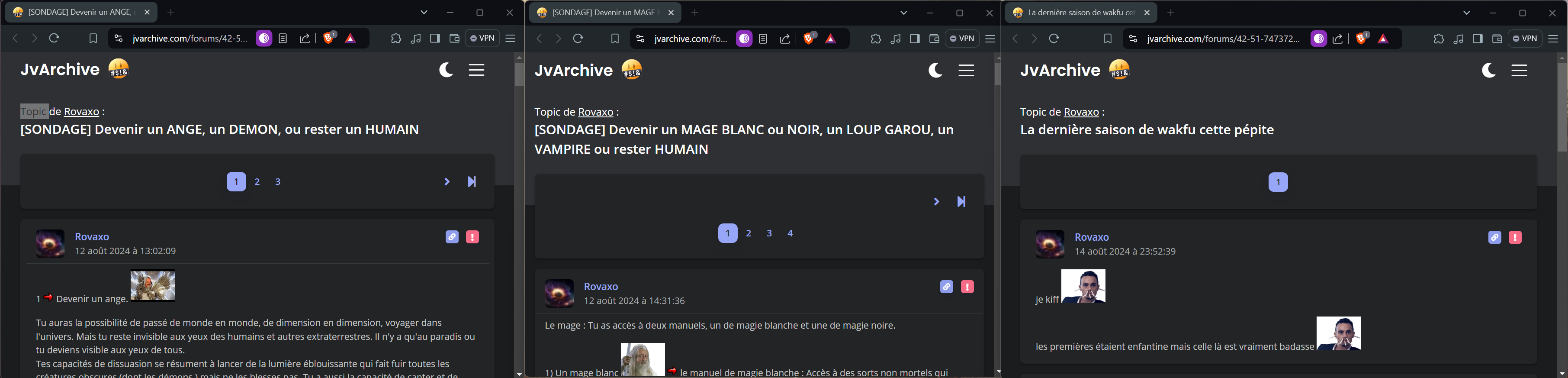Viewport: 1568px width, 378px height.
Task: Reload the page in the right browser window
Action: 1054,39
